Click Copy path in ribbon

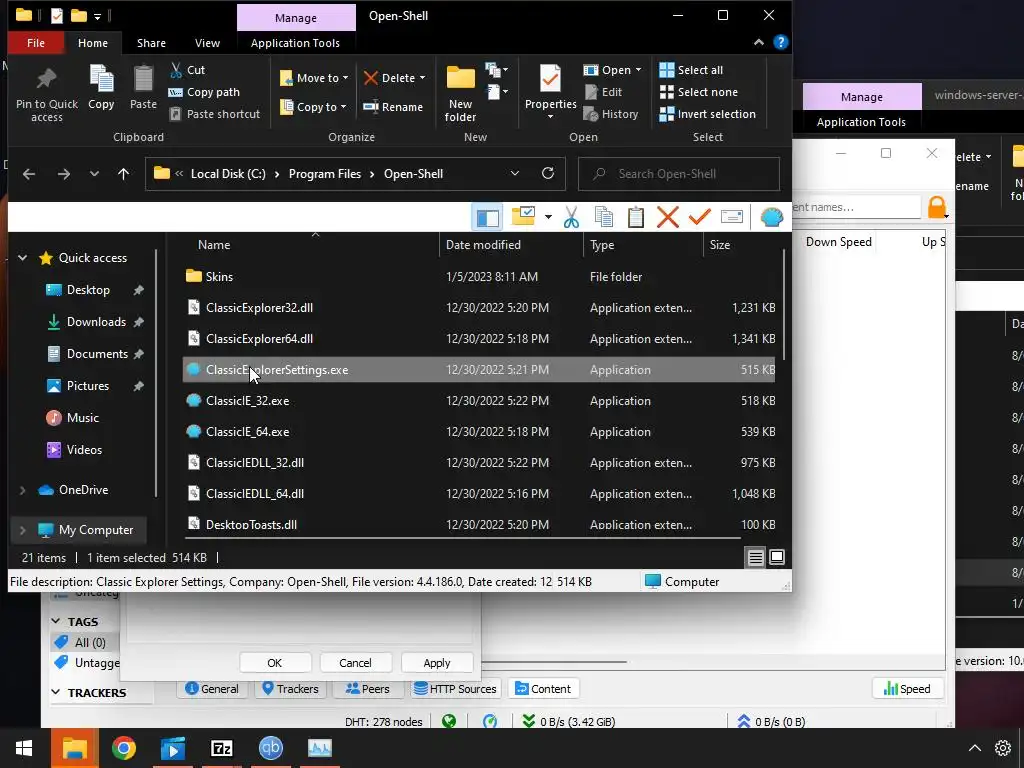tap(204, 92)
